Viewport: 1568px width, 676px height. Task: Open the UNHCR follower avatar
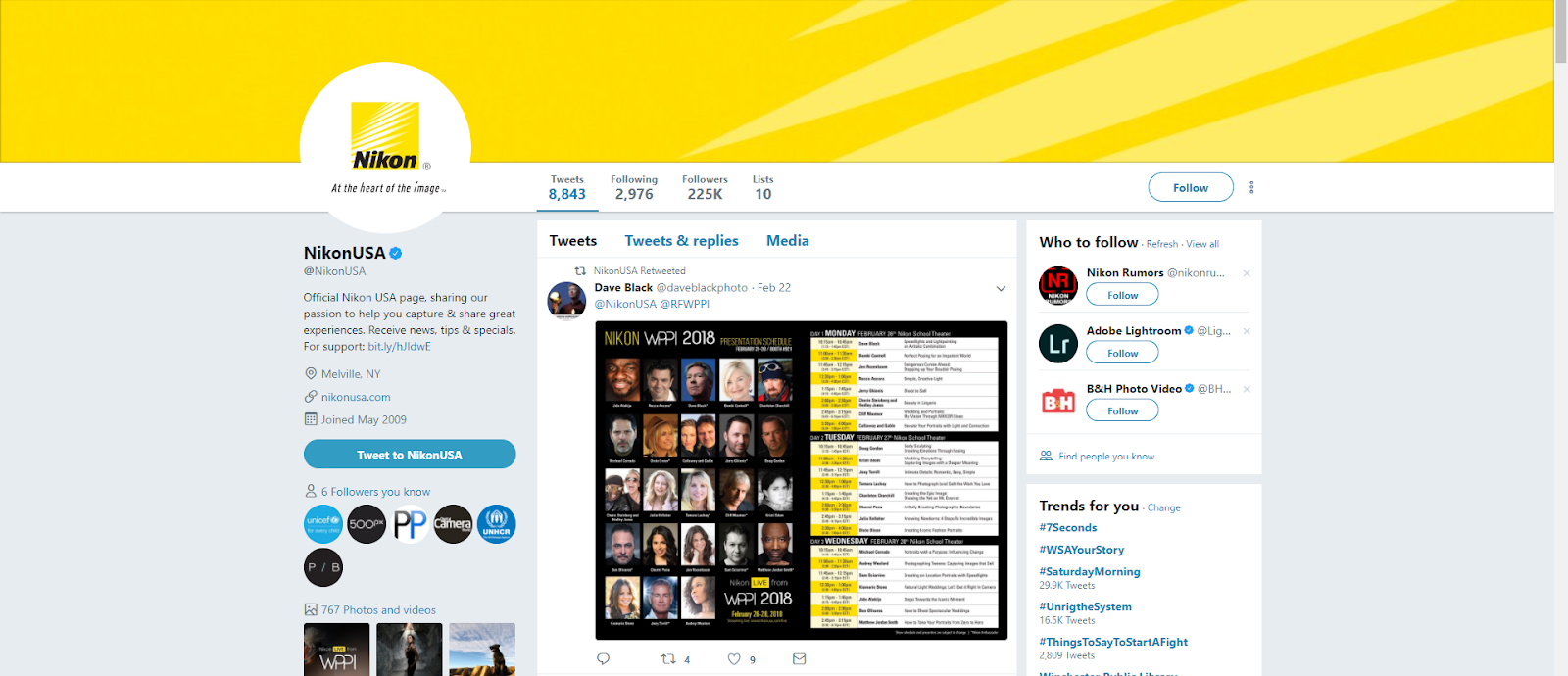tap(496, 524)
